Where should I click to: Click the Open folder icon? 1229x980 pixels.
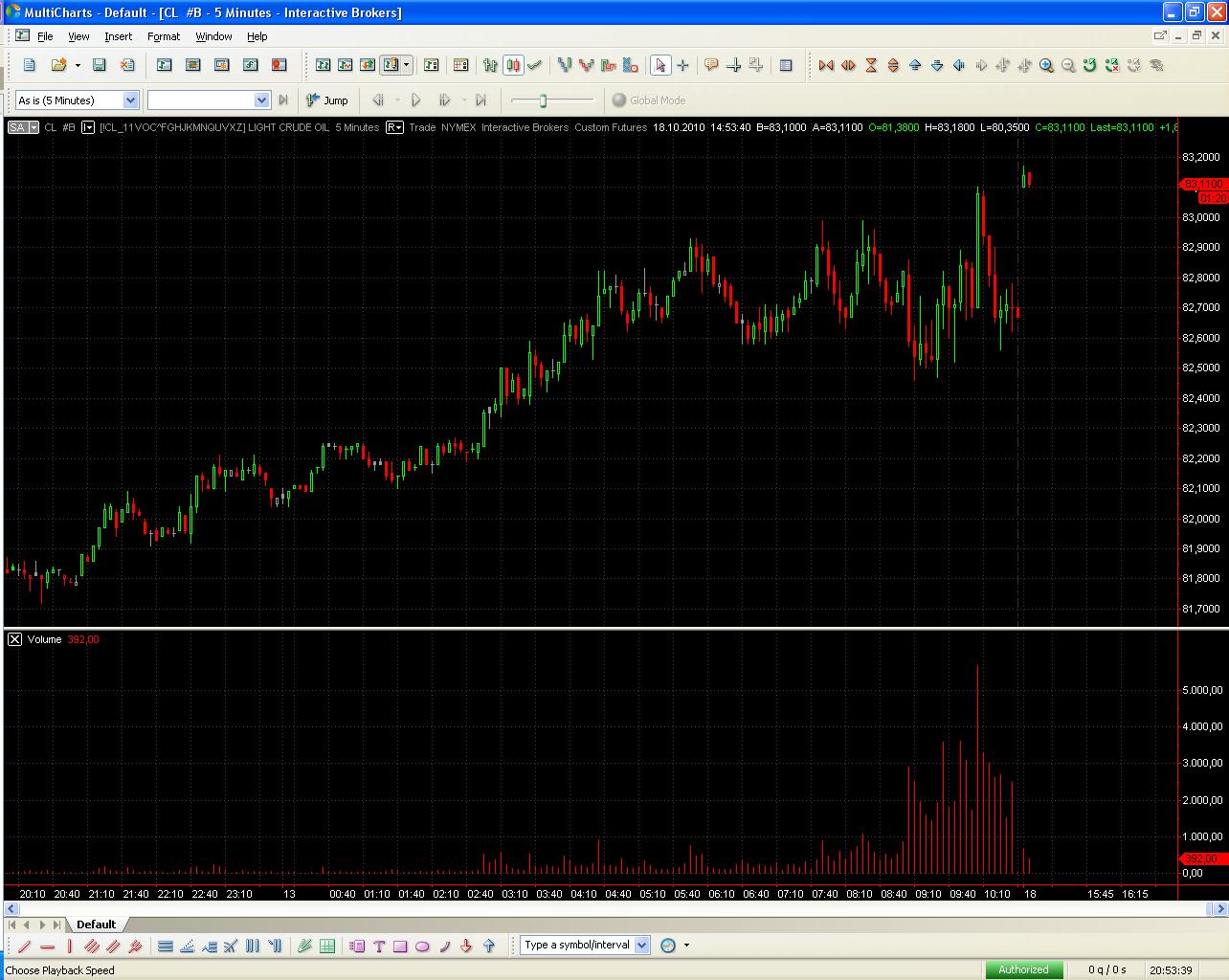(57, 65)
